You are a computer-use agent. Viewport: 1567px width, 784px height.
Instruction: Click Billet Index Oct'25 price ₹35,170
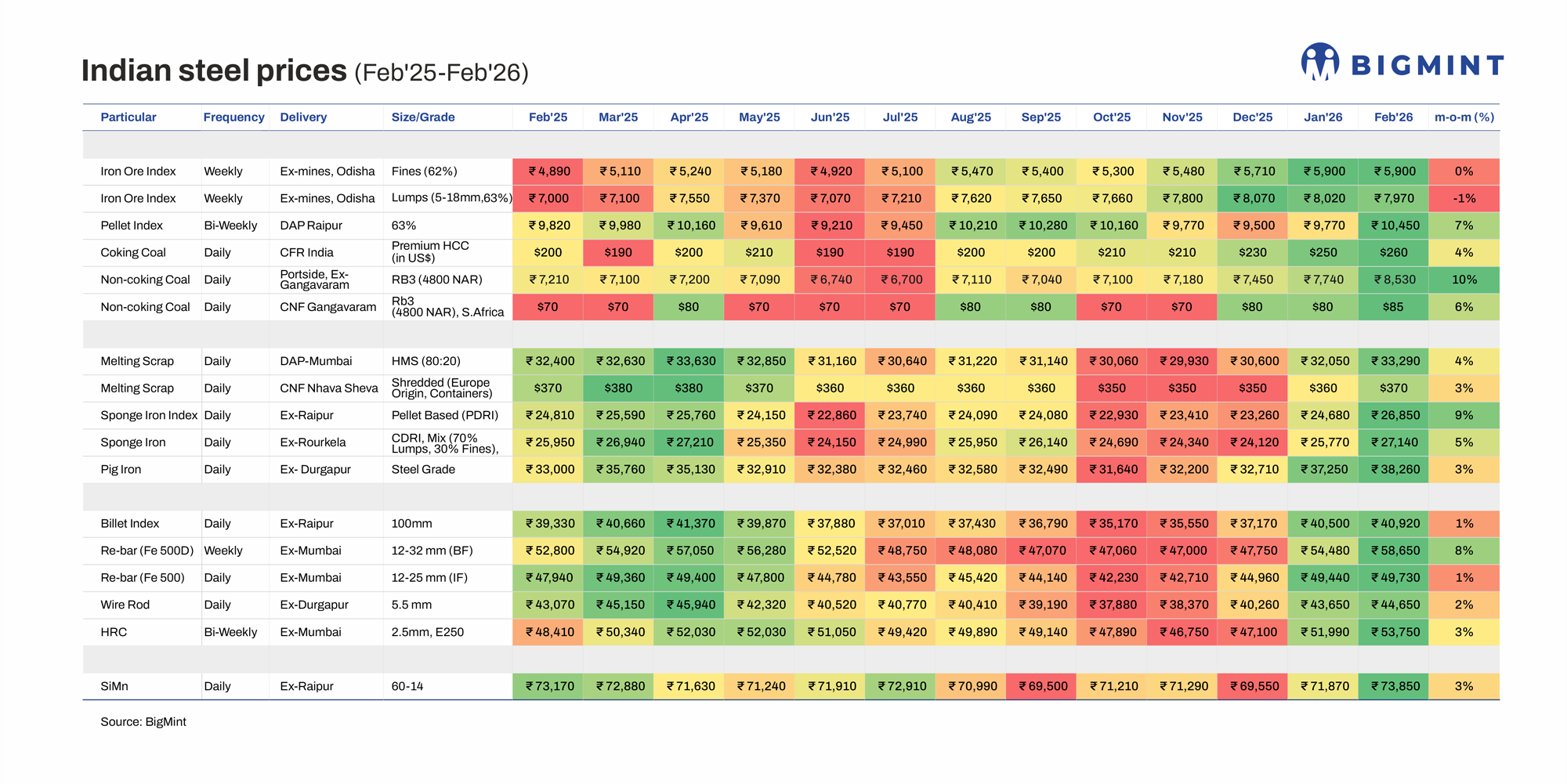point(1111,524)
